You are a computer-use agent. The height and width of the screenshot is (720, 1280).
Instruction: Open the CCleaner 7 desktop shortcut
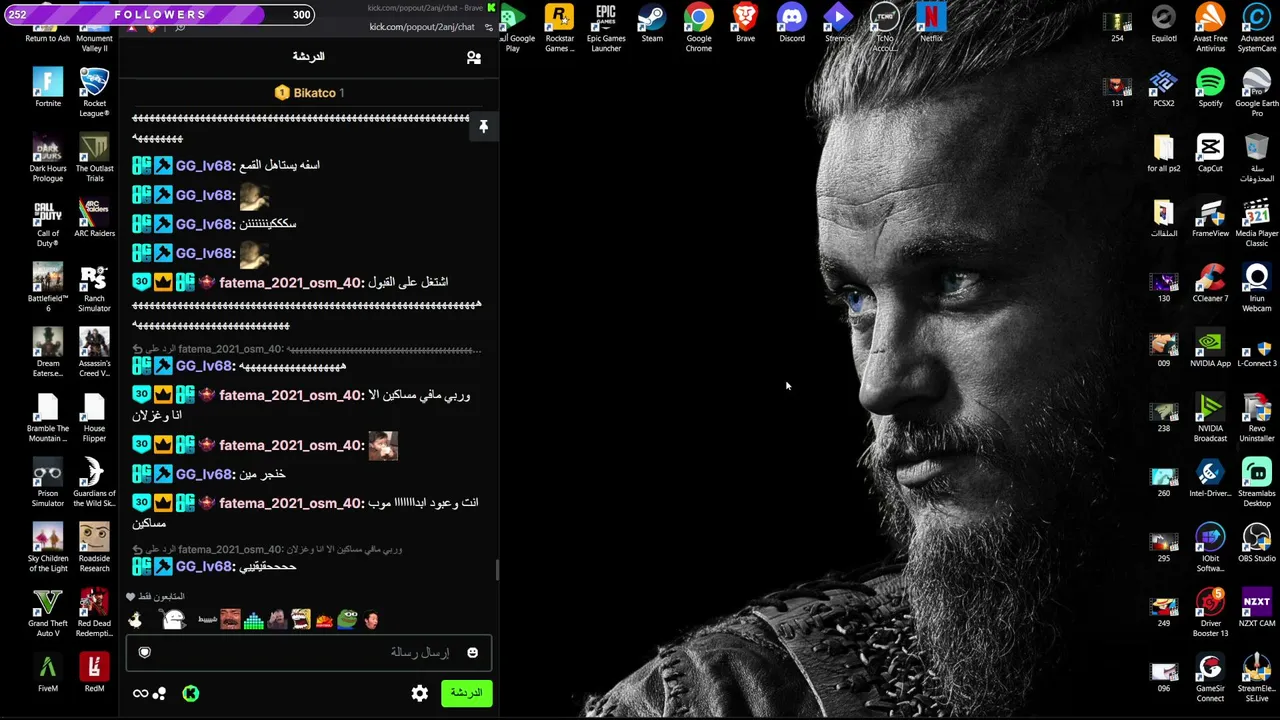click(x=1210, y=282)
